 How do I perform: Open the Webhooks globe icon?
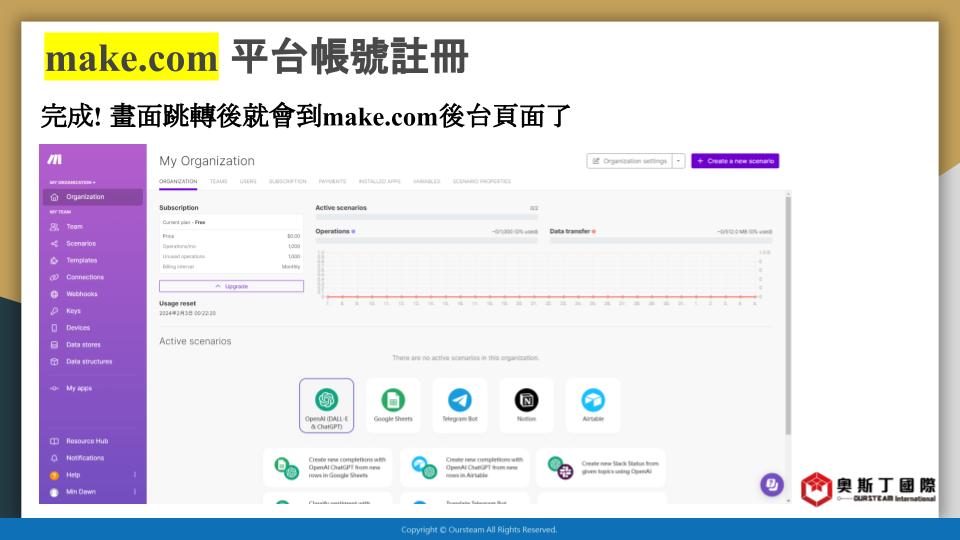54,294
